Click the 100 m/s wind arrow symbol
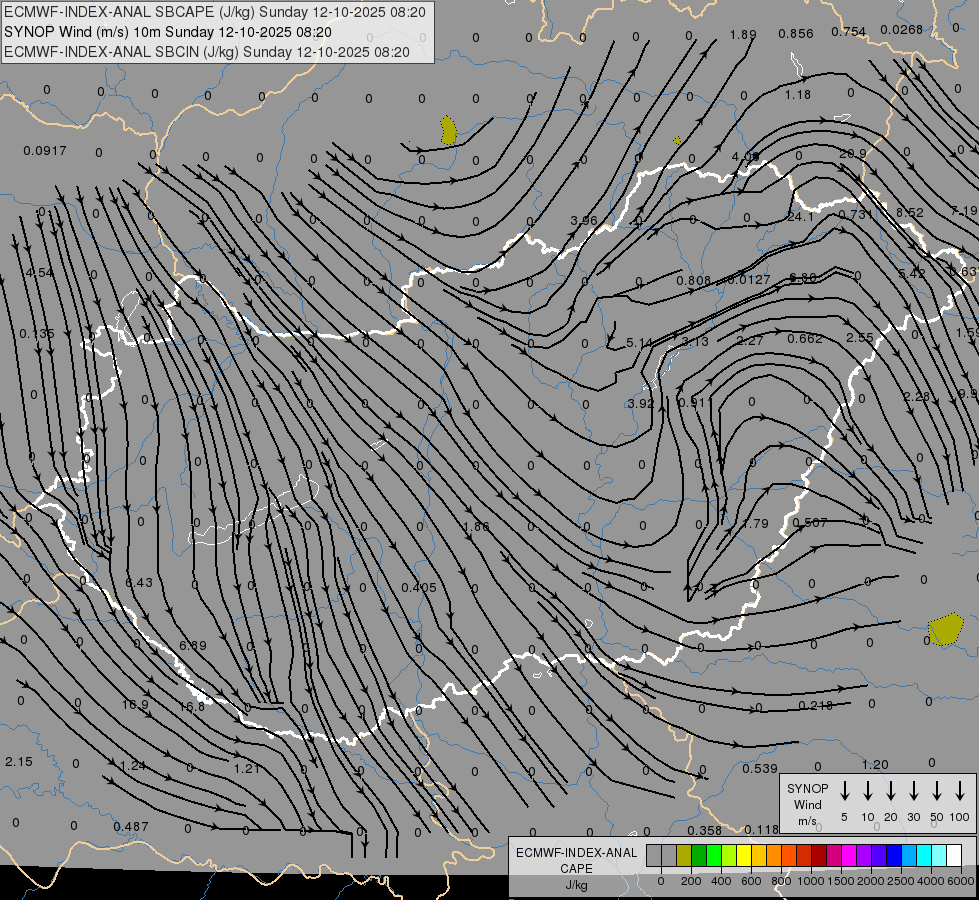This screenshot has width=979, height=900. pyautogui.click(x=960, y=791)
